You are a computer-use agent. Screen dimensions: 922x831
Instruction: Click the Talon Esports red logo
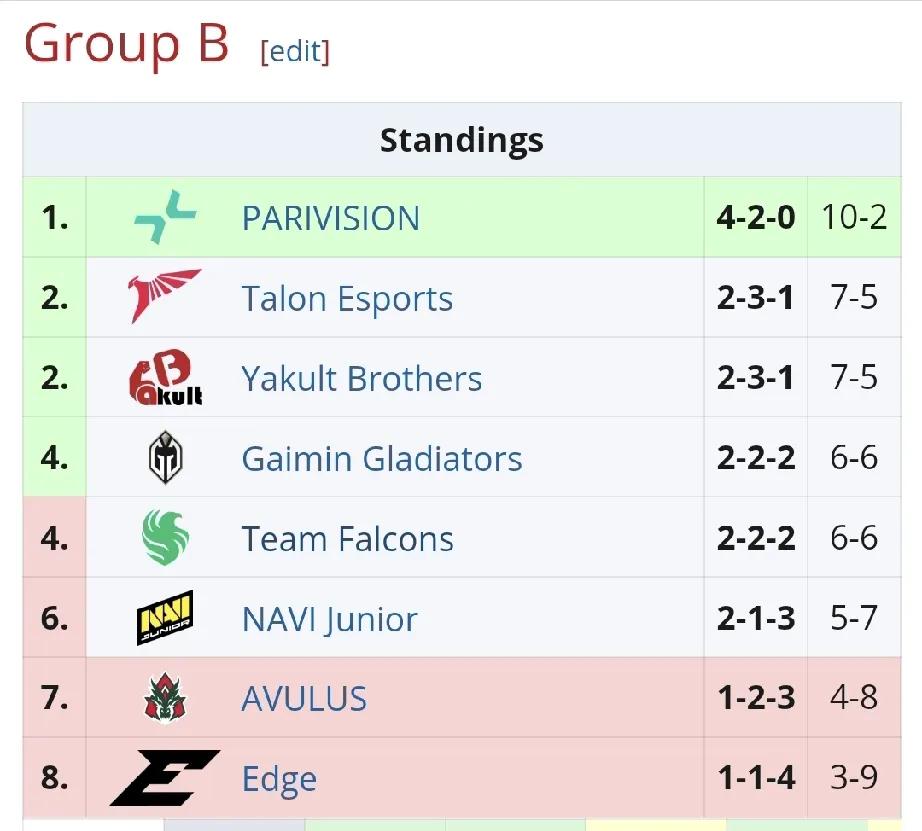(165, 296)
